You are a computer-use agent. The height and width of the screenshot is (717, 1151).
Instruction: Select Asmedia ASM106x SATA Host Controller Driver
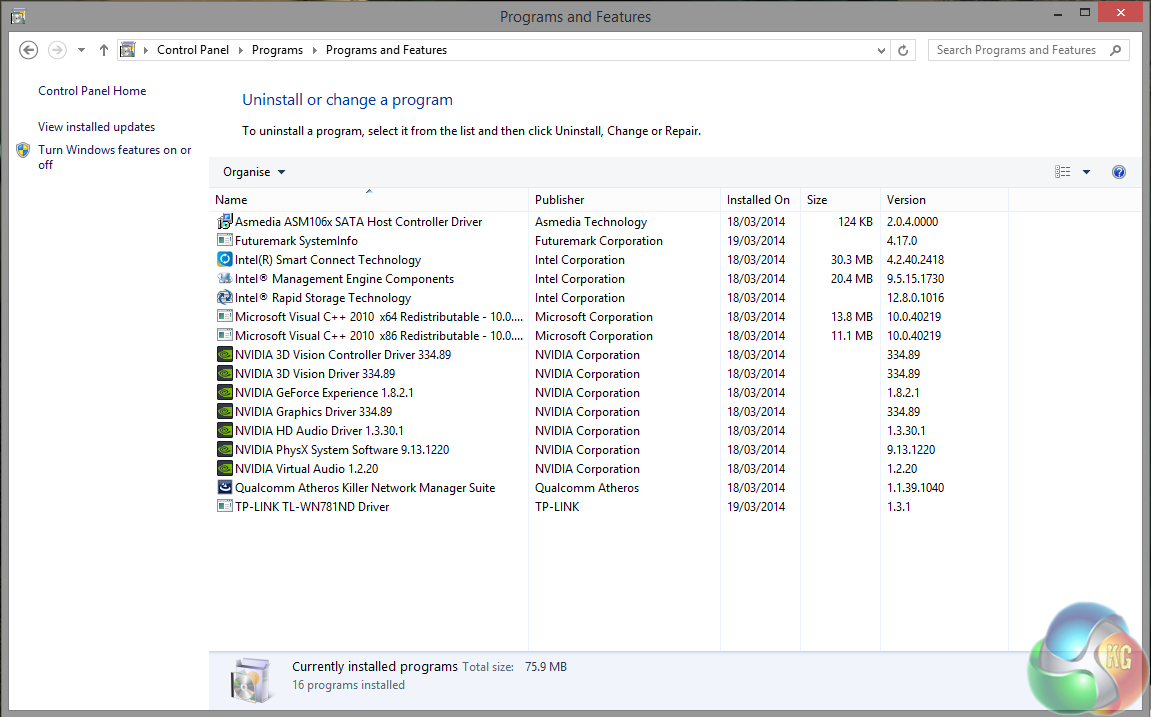(x=358, y=222)
